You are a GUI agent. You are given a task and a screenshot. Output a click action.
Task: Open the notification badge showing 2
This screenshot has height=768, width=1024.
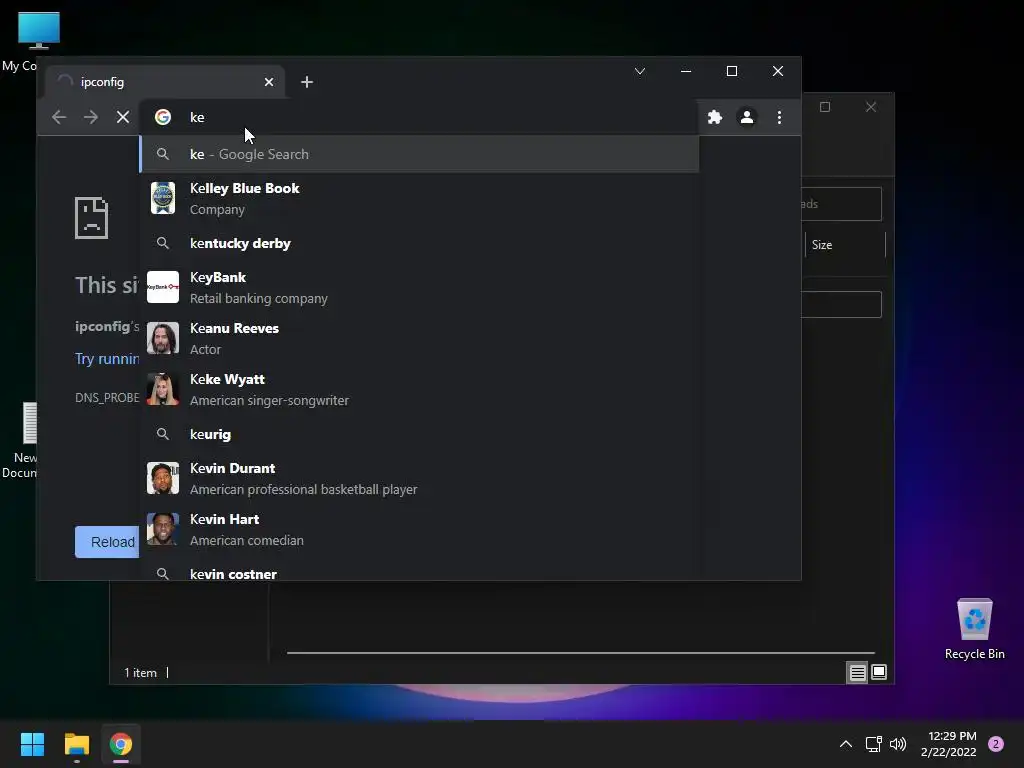tap(996, 744)
